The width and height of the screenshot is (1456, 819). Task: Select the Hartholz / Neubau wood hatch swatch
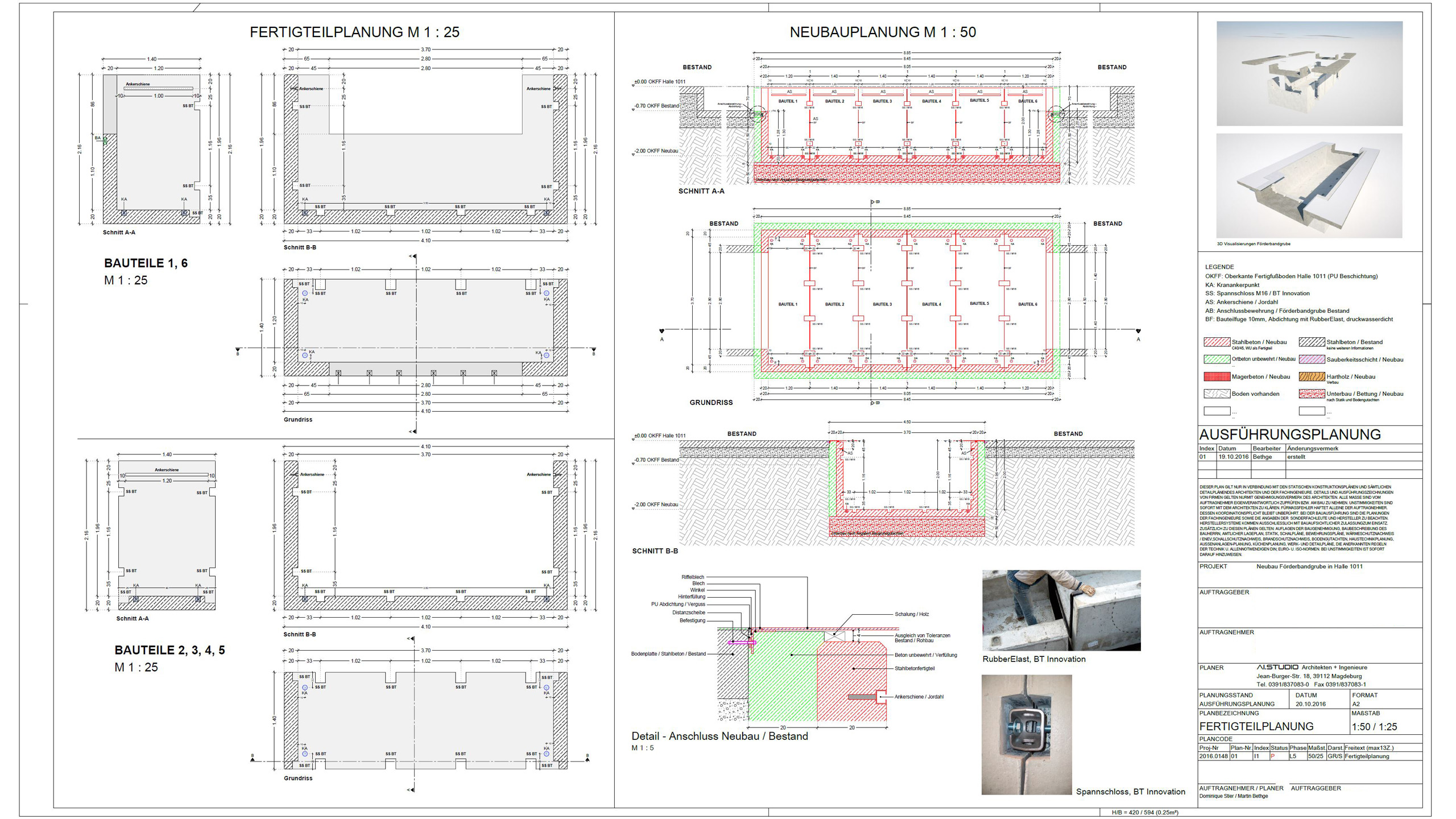point(1312,377)
